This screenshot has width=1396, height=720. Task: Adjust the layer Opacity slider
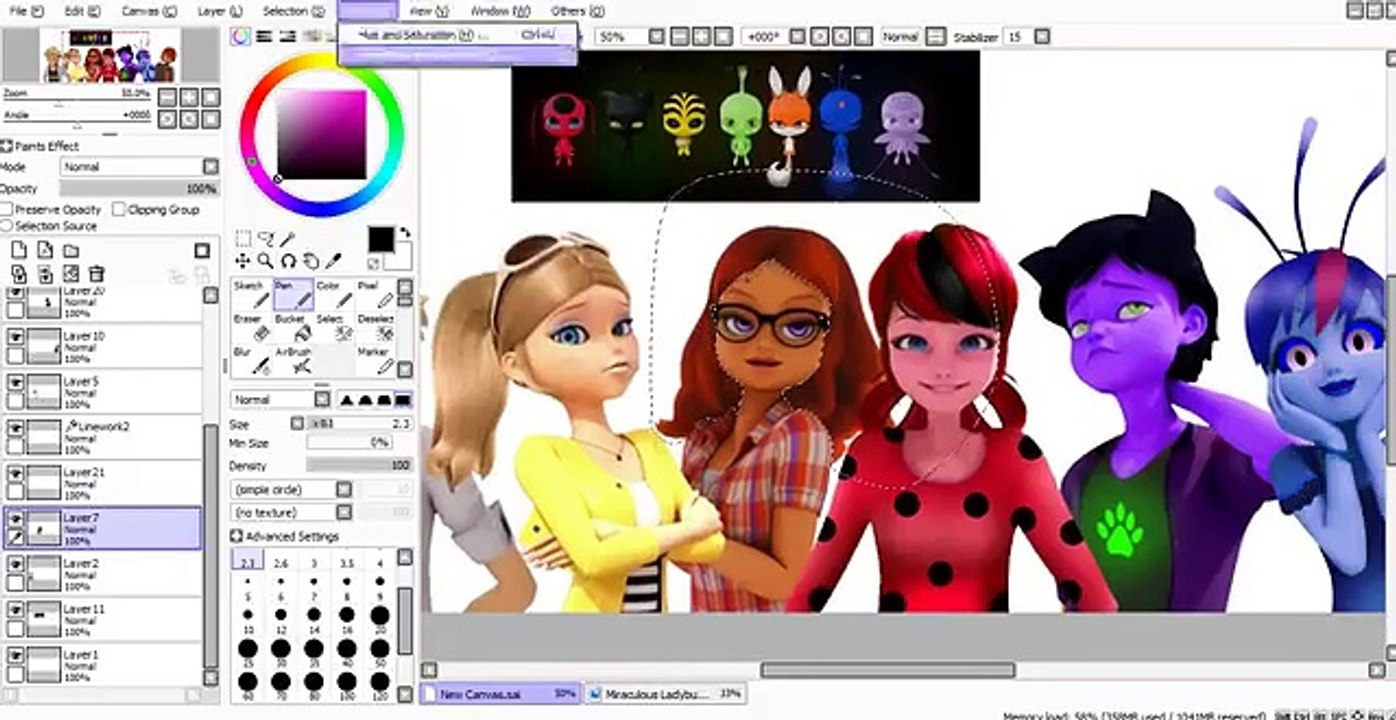[x=139, y=188]
